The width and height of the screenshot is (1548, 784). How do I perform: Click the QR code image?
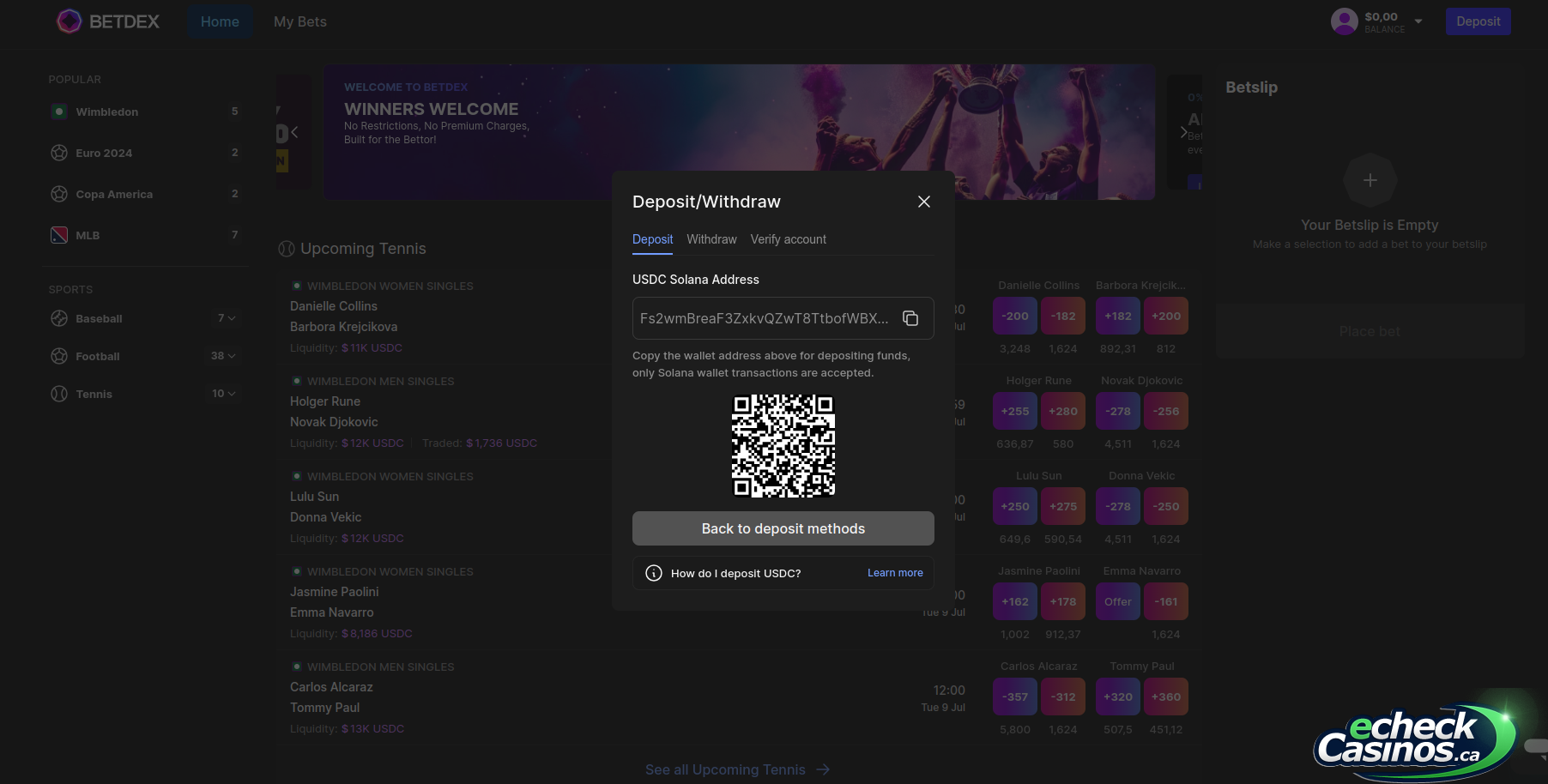(x=783, y=446)
